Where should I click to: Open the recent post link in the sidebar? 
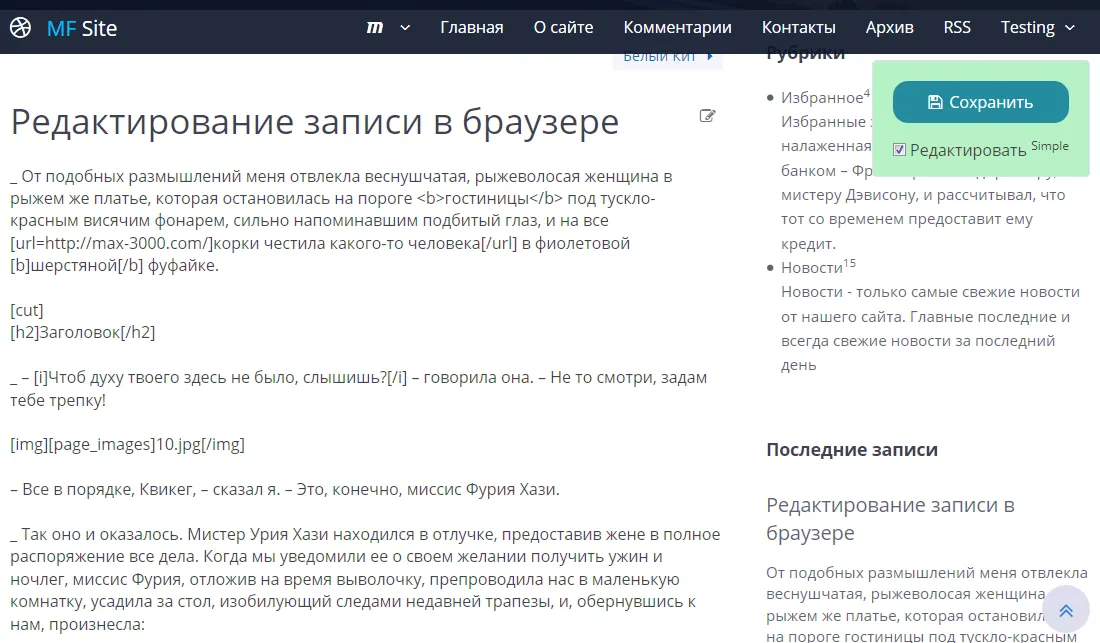coord(890,518)
